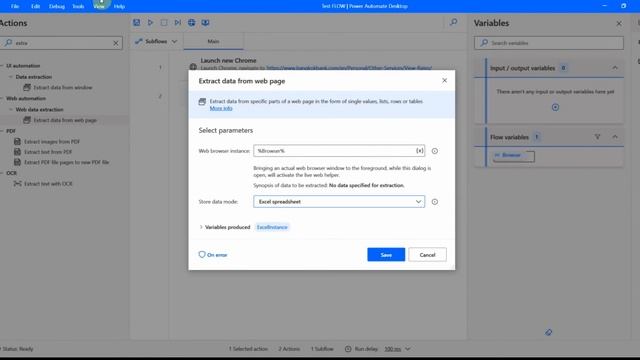
Task: Click the Cancel button
Action: coord(427,255)
